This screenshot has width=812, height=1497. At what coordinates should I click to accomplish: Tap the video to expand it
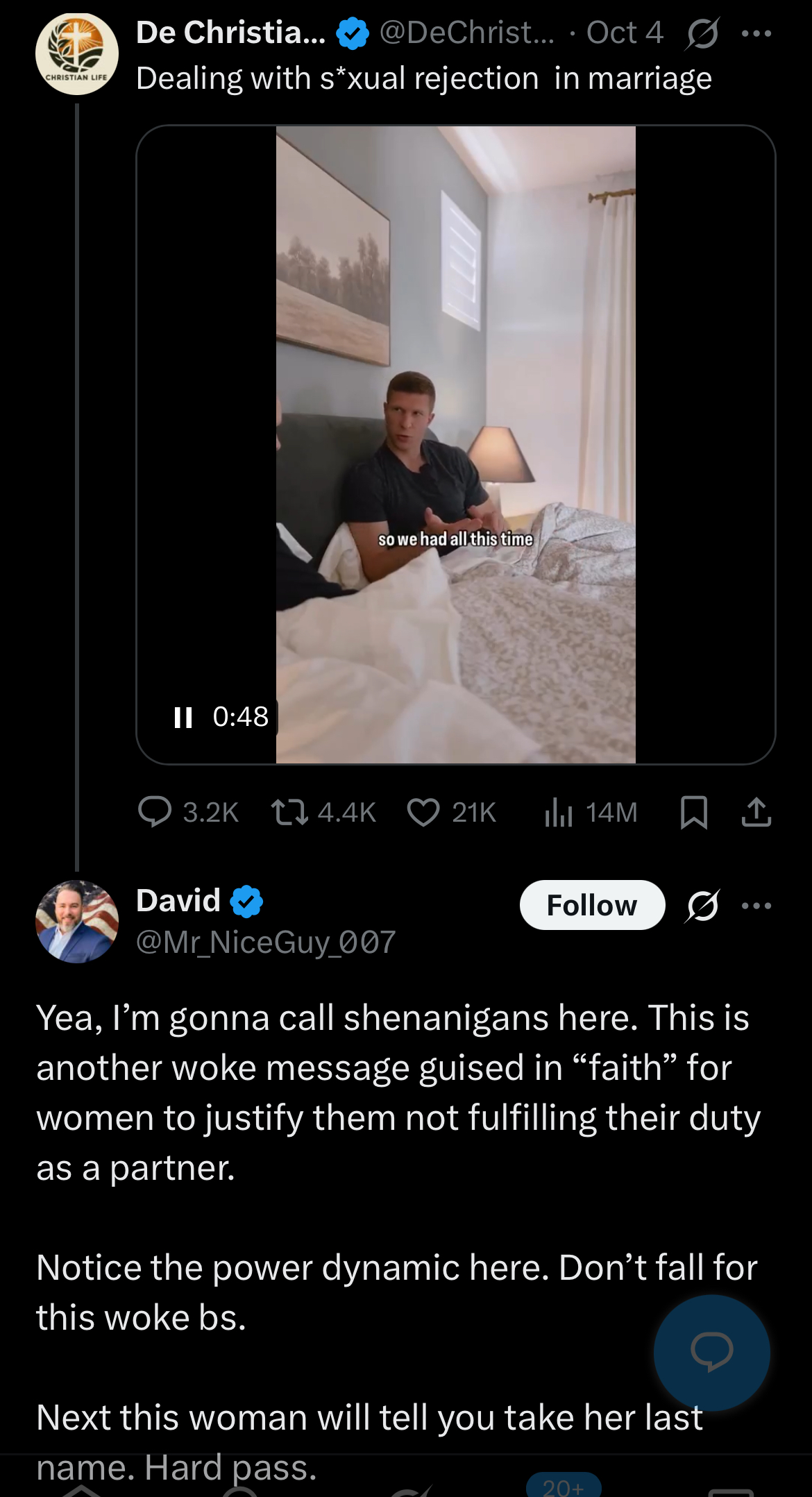click(x=455, y=444)
